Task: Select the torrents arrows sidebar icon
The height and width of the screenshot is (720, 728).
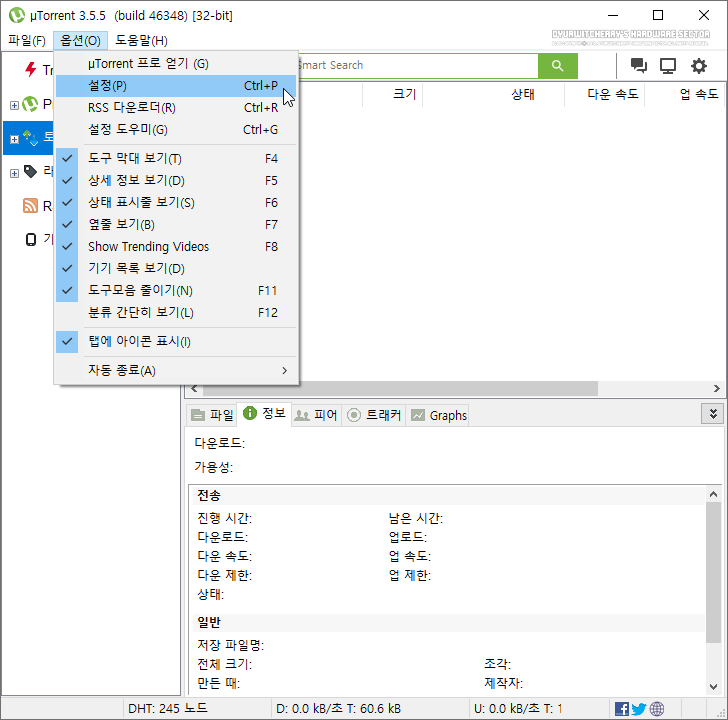Action: (31, 138)
